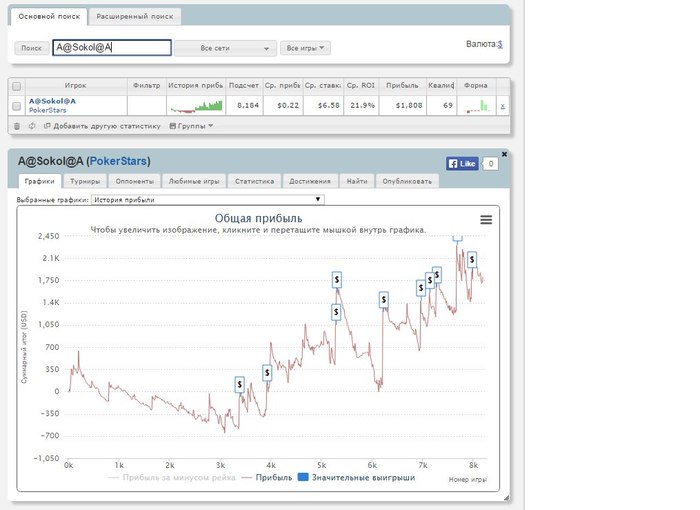The image size is (700, 510).
Task: Click the $1,808 profit cell
Action: pyautogui.click(x=403, y=106)
